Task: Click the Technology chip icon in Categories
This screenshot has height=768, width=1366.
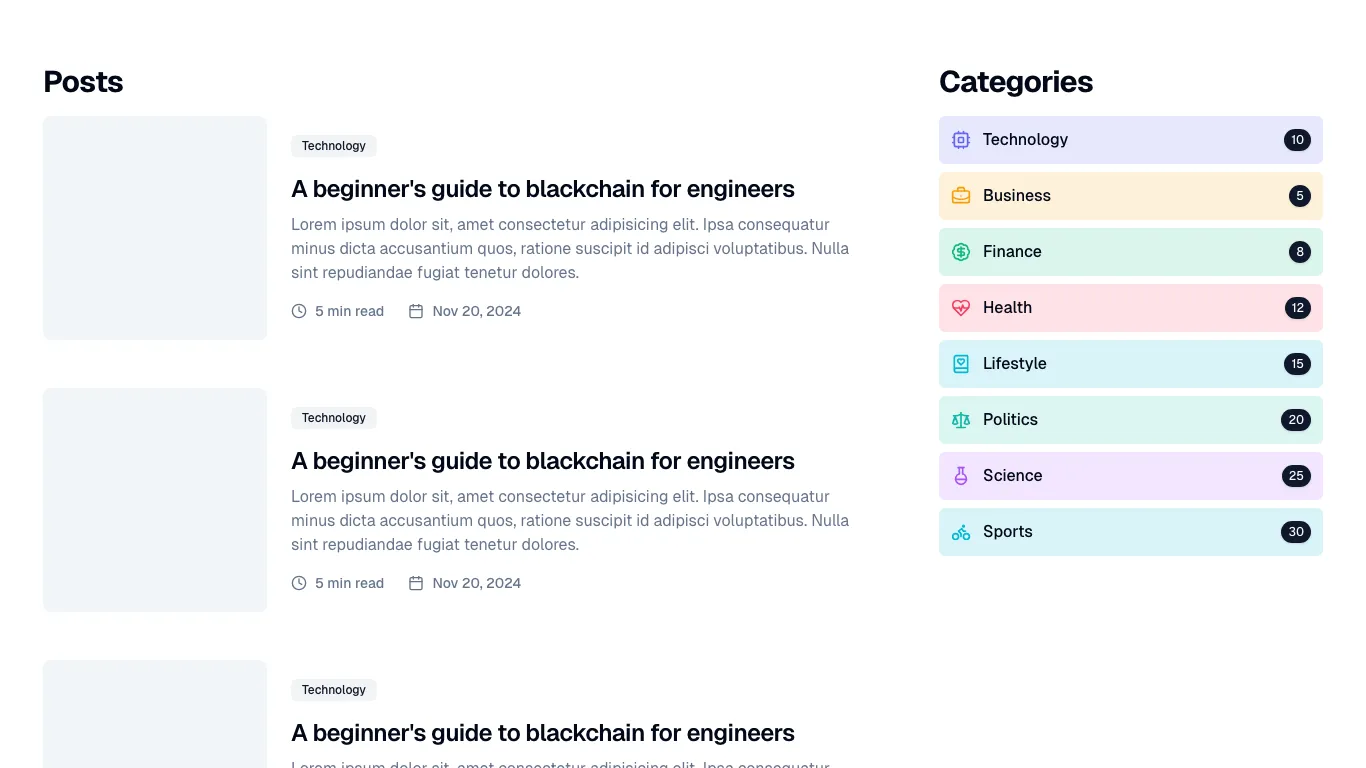Action: coord(961,140)
